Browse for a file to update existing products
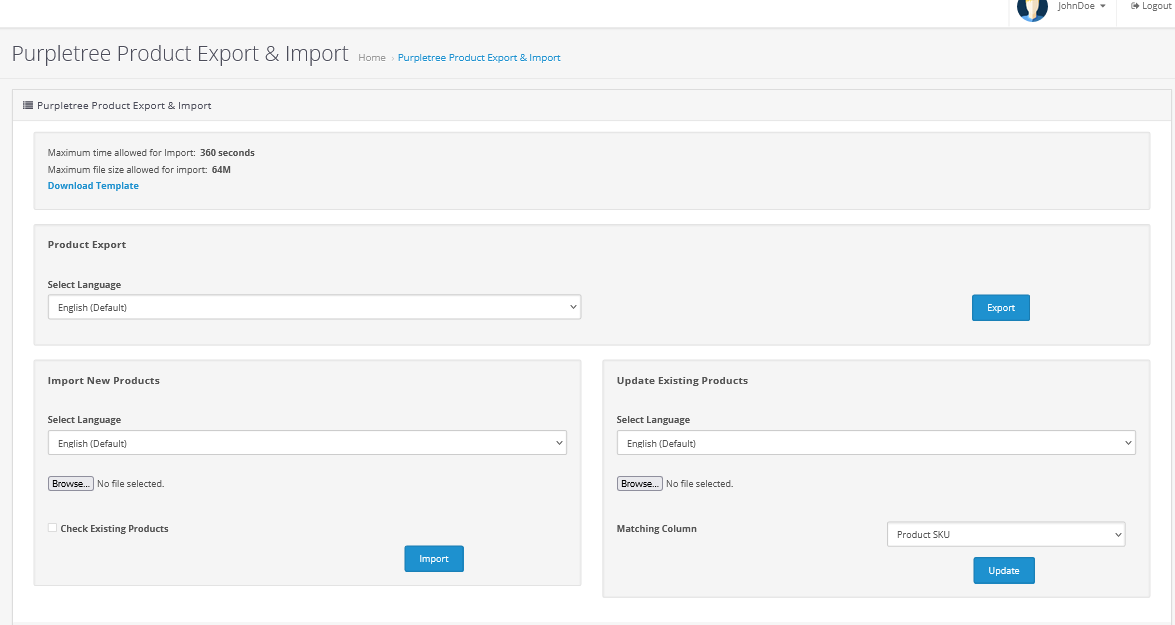Screen dimensions: 1175x625 (639, 483)
